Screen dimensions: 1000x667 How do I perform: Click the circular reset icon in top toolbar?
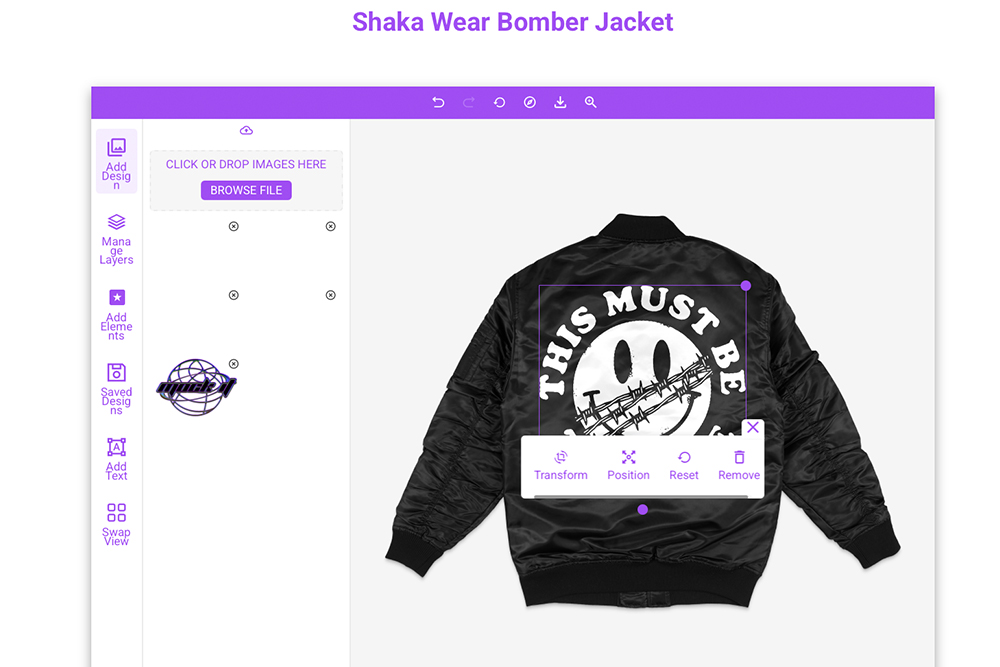pyautogui.click(x=499, y=102)
